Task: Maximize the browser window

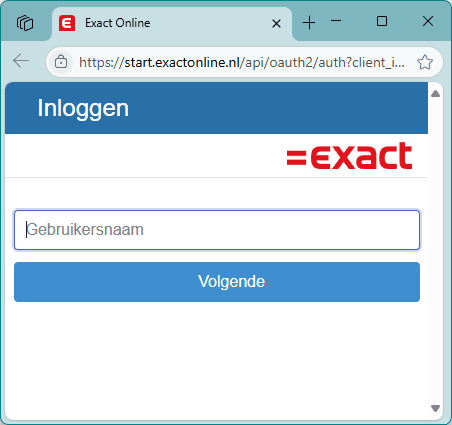Action: coord(382,21)
